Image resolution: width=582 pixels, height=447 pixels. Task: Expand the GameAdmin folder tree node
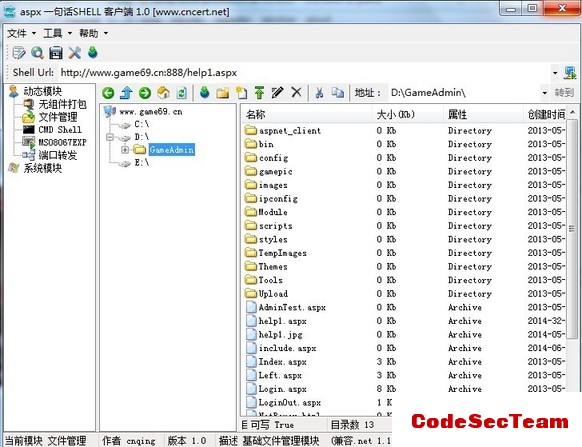coord(125,150)
